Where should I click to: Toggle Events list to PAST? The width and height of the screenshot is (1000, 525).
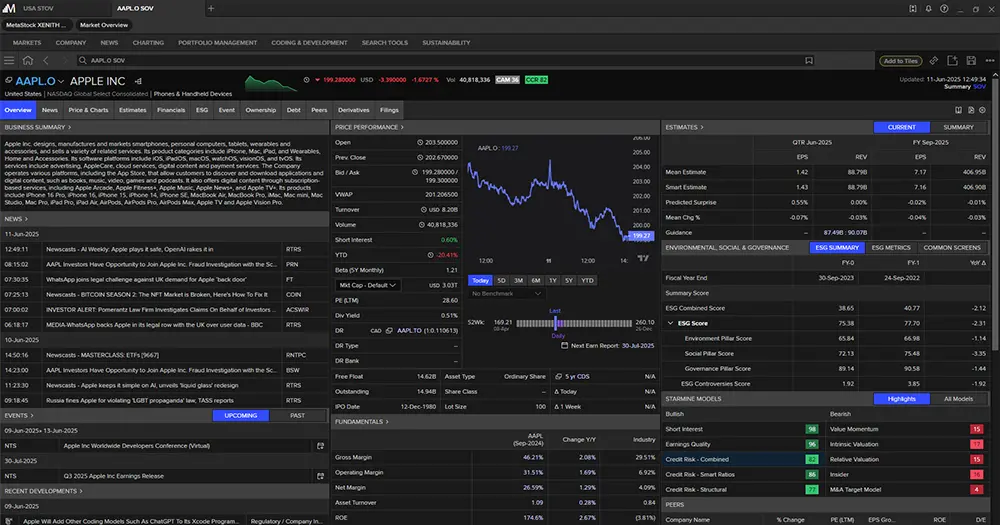[x=297, y=415]
